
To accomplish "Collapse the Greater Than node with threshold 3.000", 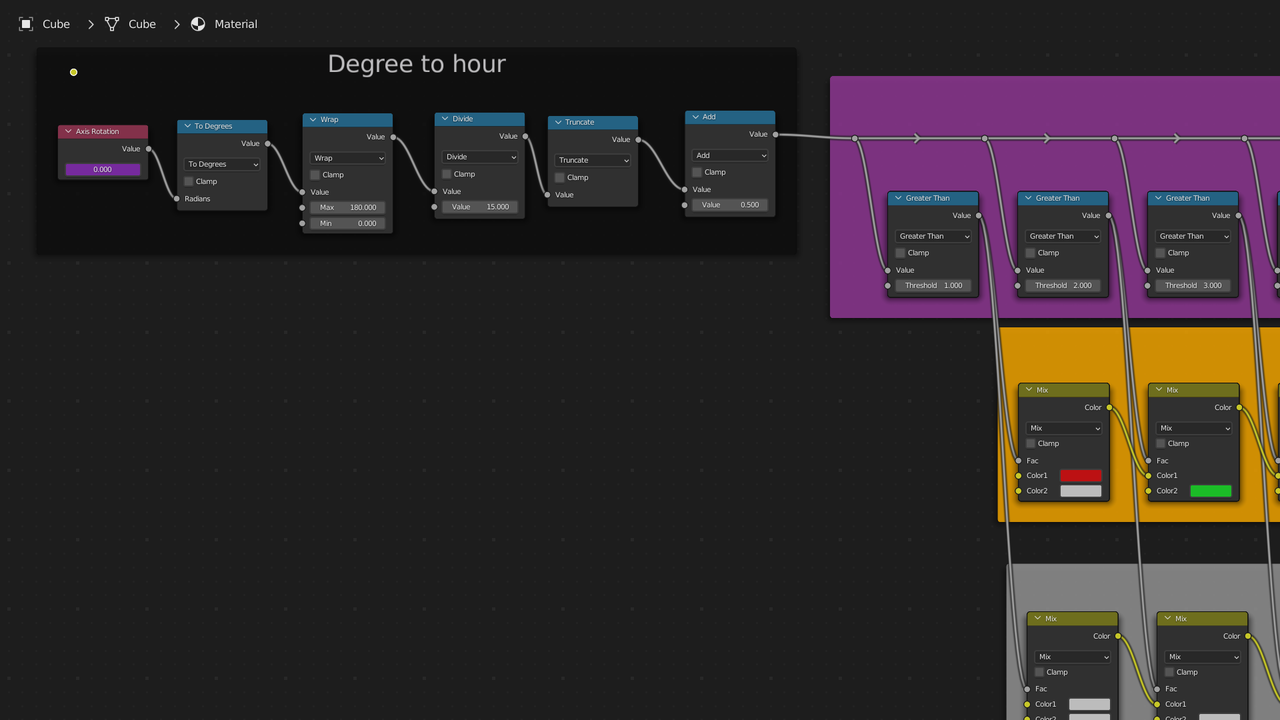I will [1158, 198].
